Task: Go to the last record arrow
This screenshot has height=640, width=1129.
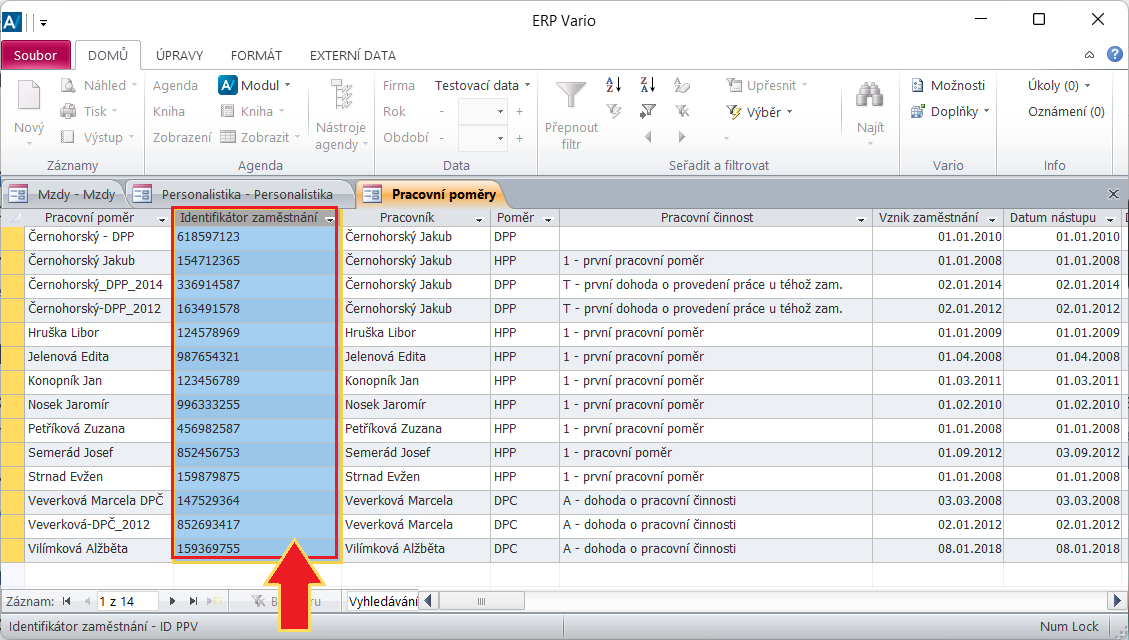Action: (x=193, y=601)
